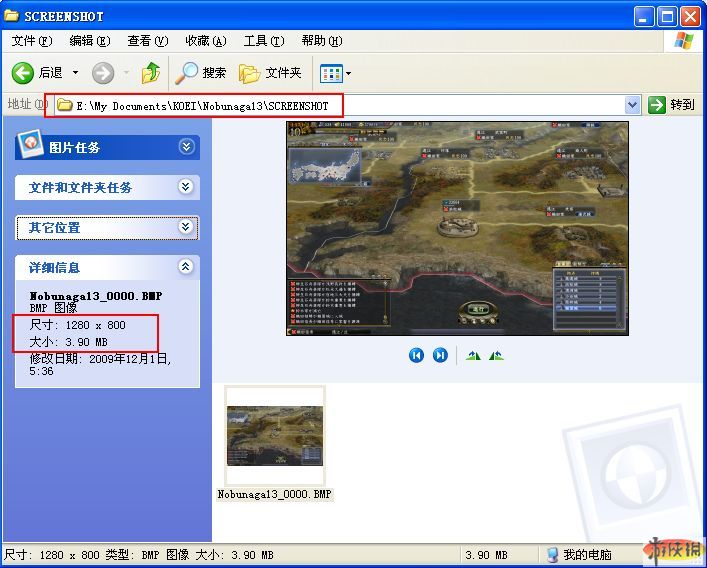Expand the 其它位置 other places panel

[x=186, y=227]
